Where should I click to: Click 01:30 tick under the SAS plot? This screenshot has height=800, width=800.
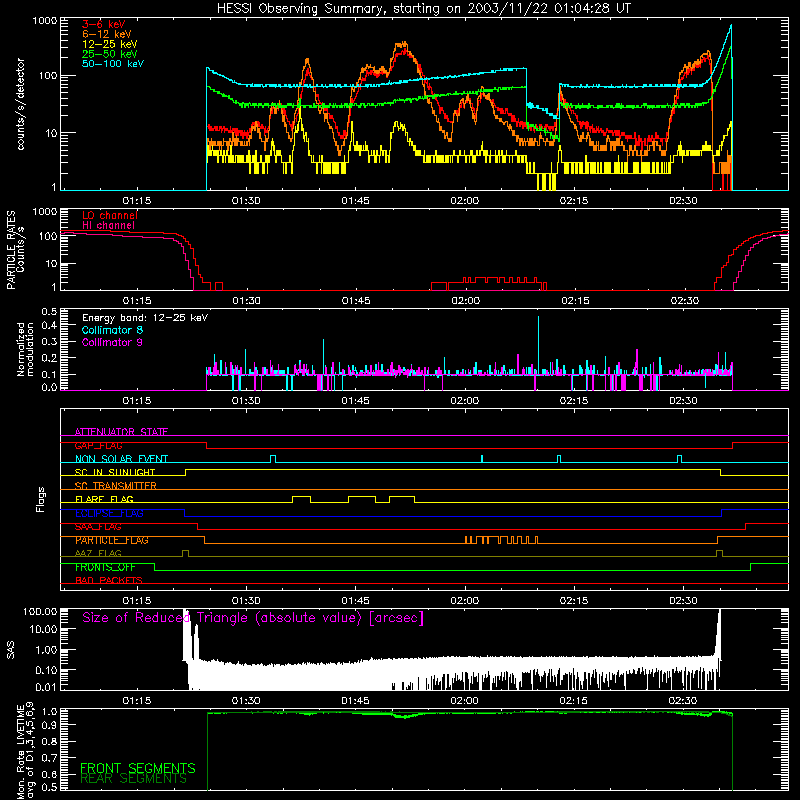pos(246,701)
